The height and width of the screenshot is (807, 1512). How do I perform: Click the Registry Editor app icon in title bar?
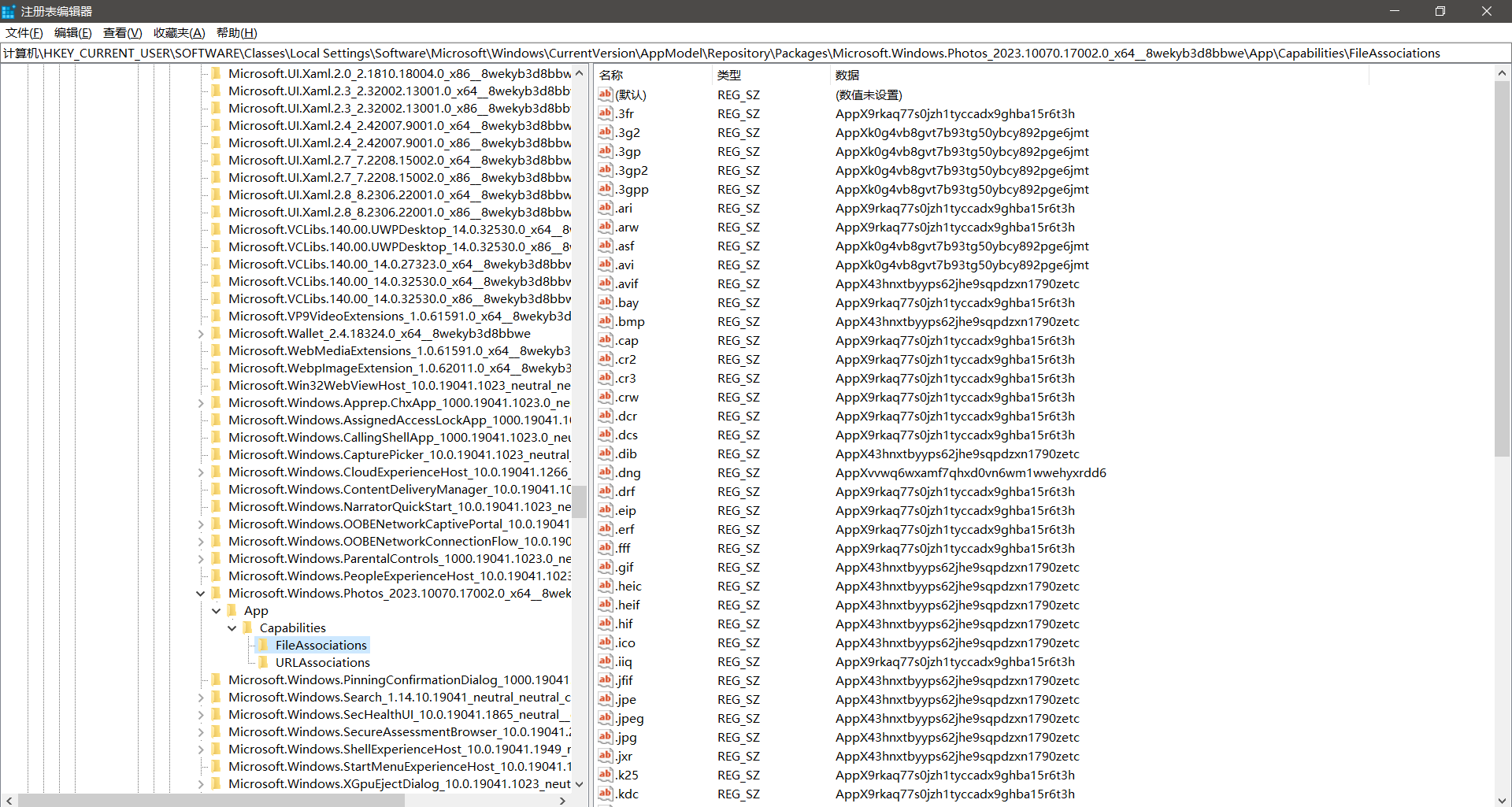pyautogui.click(x=9, y=11)
